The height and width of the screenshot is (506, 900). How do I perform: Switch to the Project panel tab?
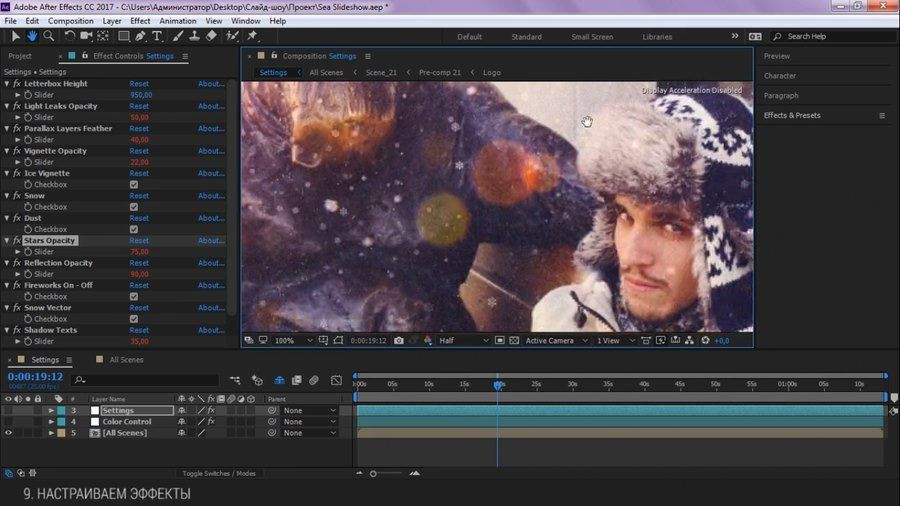20,56
